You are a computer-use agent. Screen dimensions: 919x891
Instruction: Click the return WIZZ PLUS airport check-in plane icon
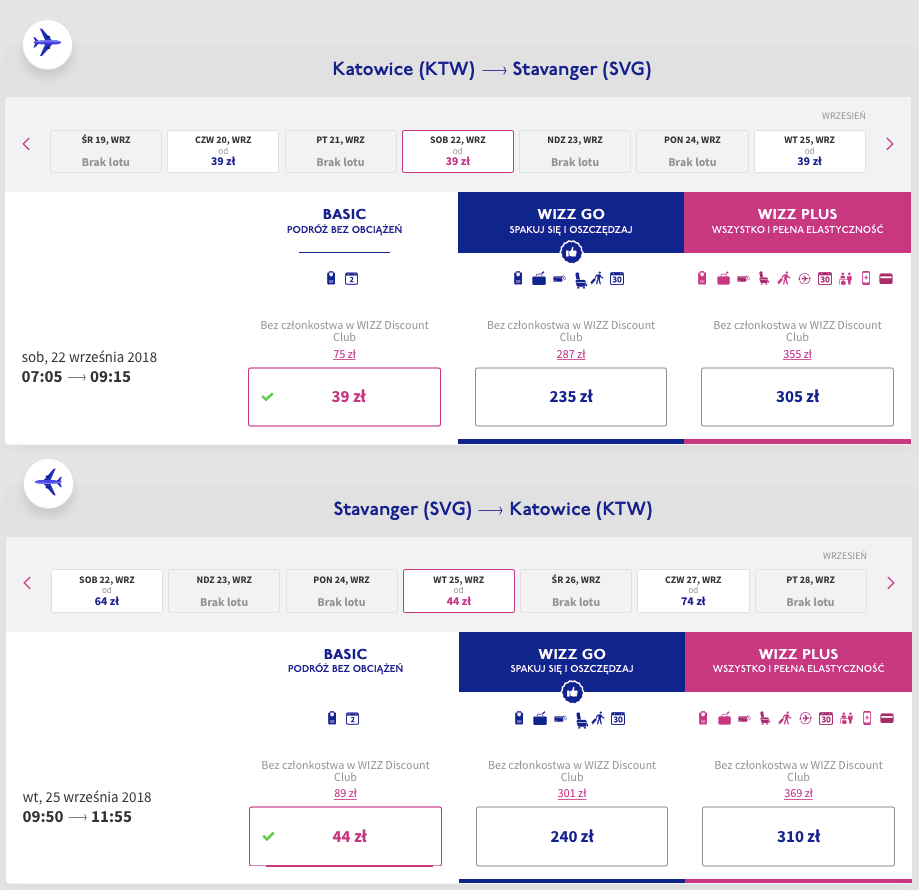coord(806,719)
